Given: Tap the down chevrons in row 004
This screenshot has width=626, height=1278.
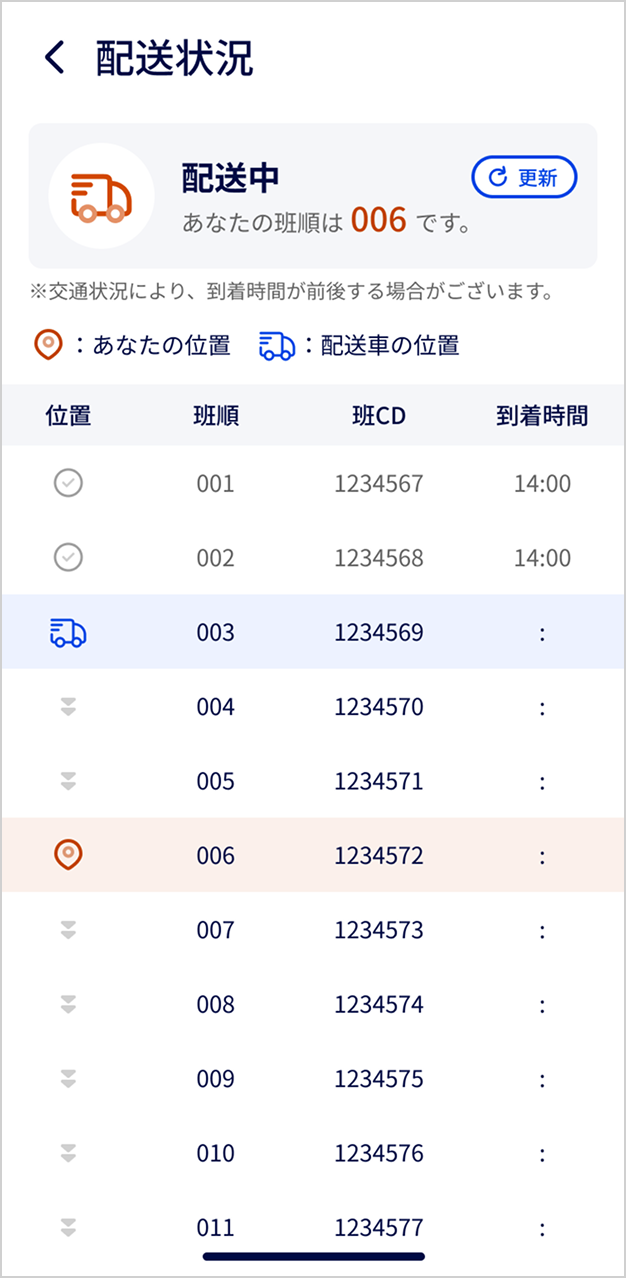Looking at the screenshot, I should coord(68,707).
